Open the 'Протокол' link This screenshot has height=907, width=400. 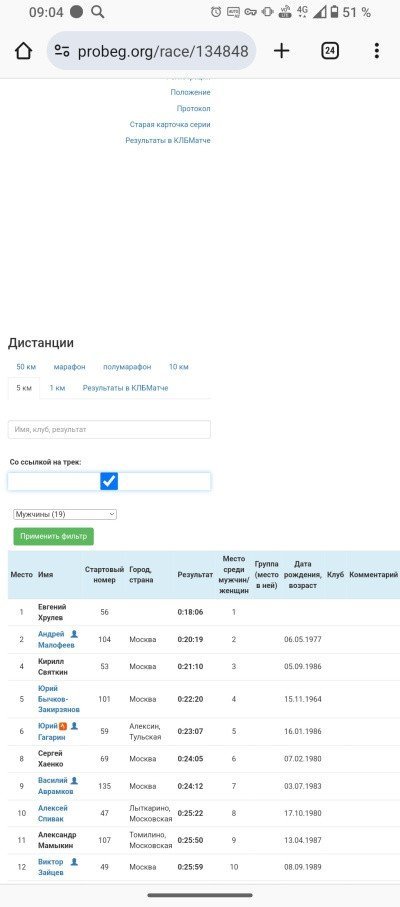194,109
